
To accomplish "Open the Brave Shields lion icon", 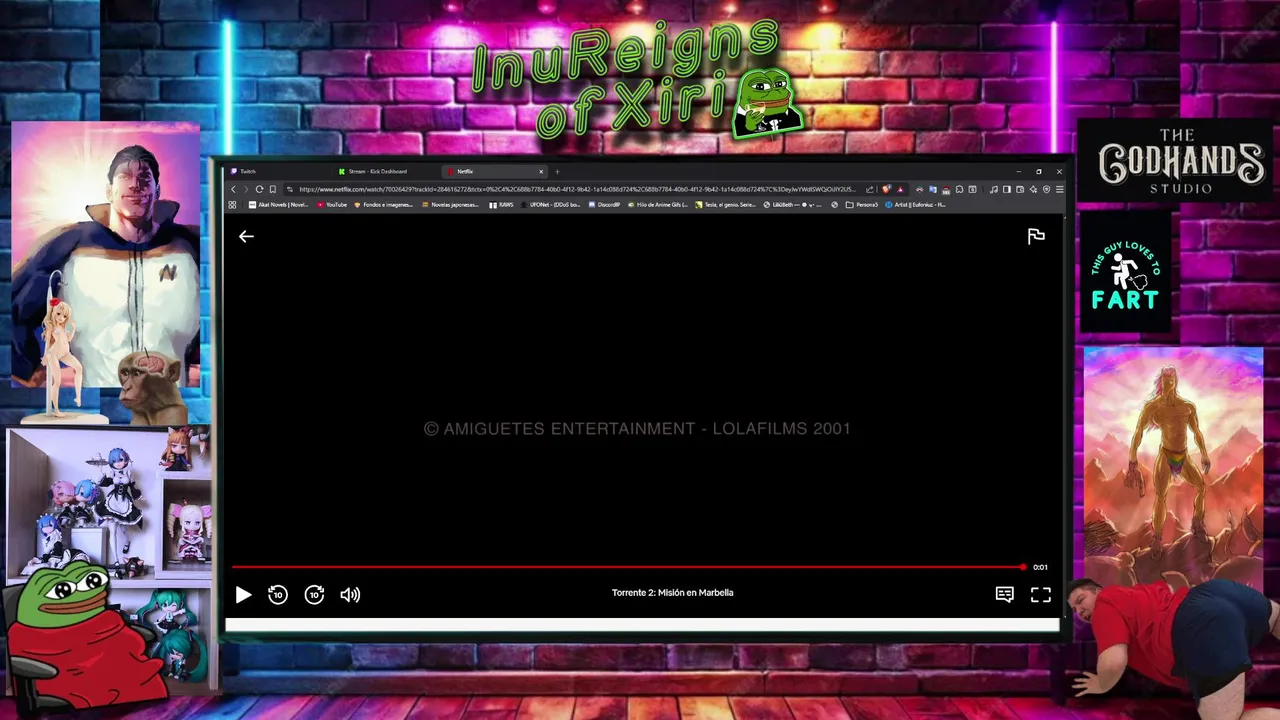I will 886,189.
